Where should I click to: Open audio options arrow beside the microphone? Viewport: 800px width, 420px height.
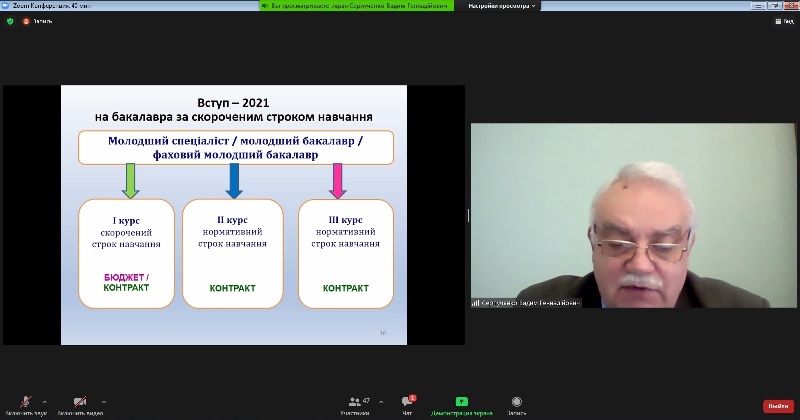click(45, 402)
